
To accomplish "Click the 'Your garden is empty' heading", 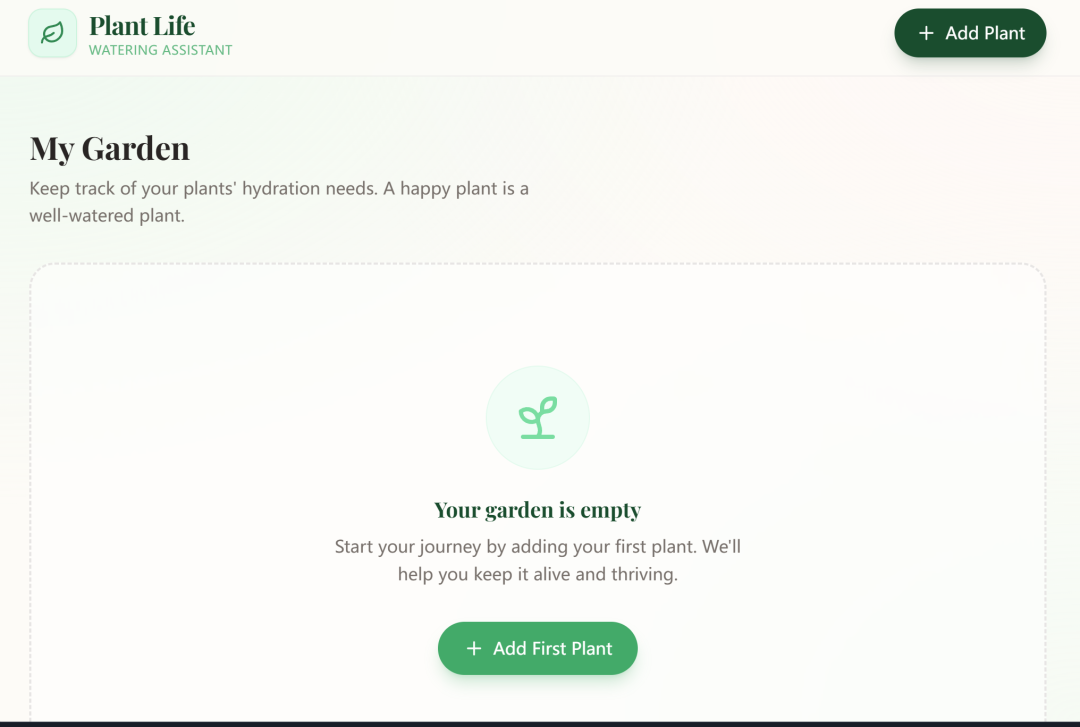I will 538,510.
